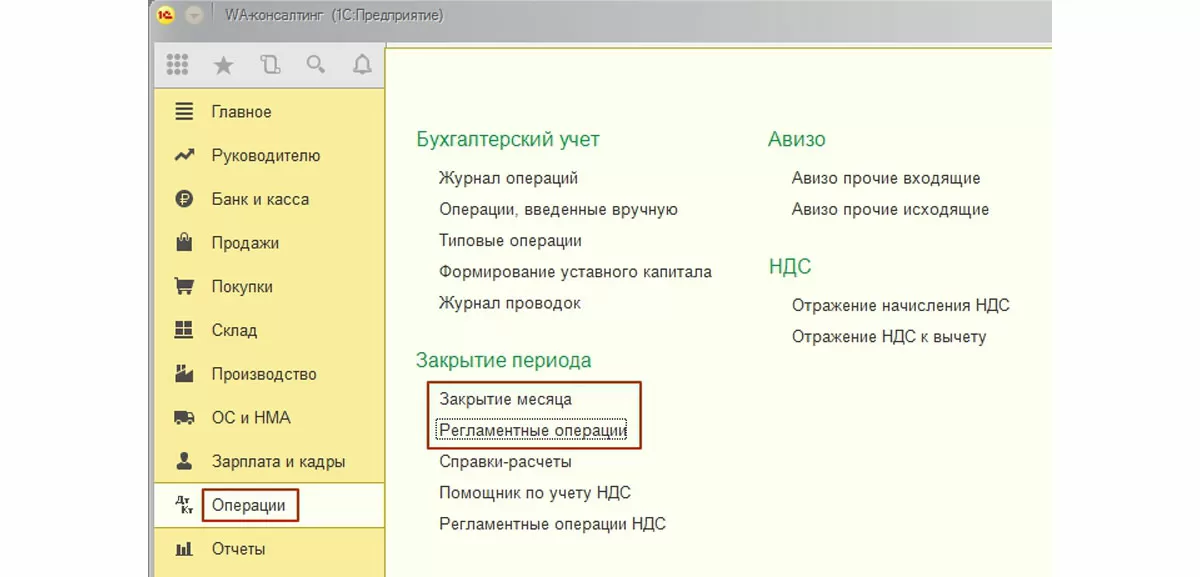Click the truck icon for ОС и НМА
This screenshot has height=577, width=1200.
pos(184,417)
